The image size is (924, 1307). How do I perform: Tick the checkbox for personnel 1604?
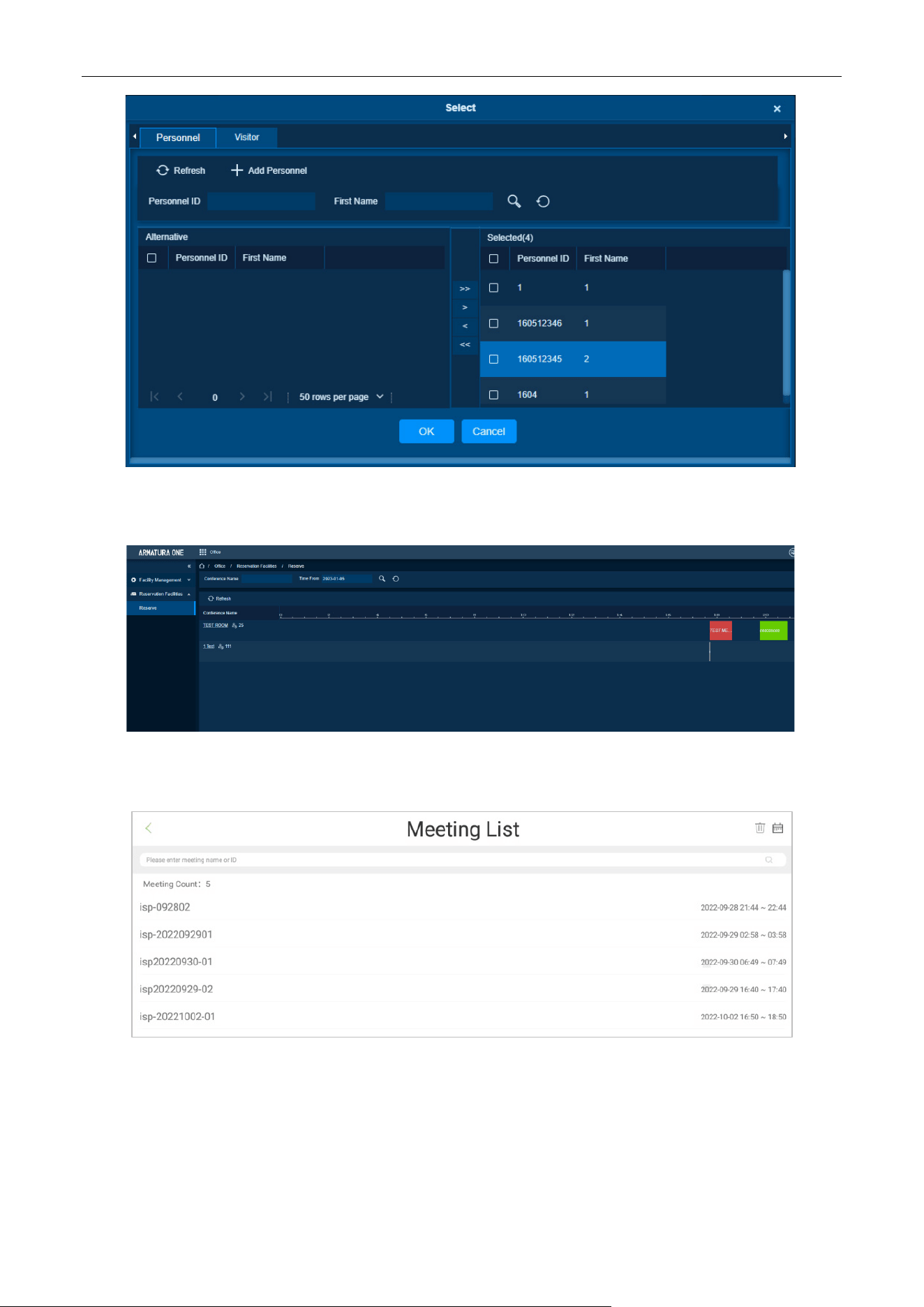point(493,394)
